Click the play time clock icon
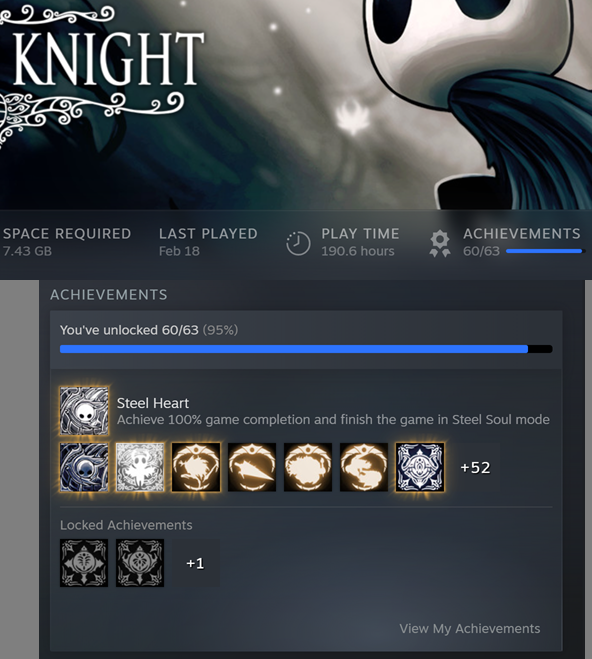 (298, 243)
